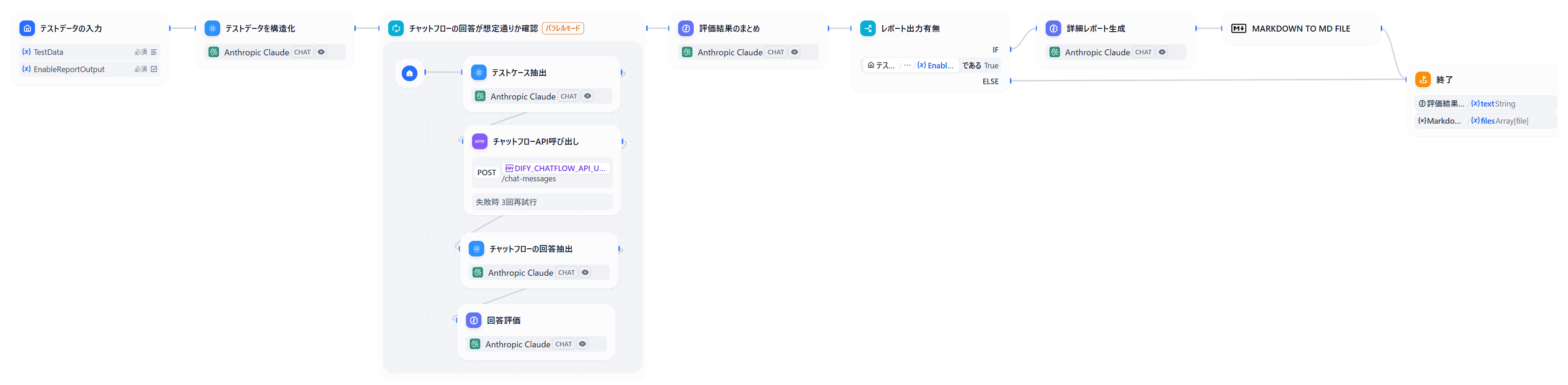
Task: Click the 評価結果のまとめ LLM node icon
Action: (686, 28)
